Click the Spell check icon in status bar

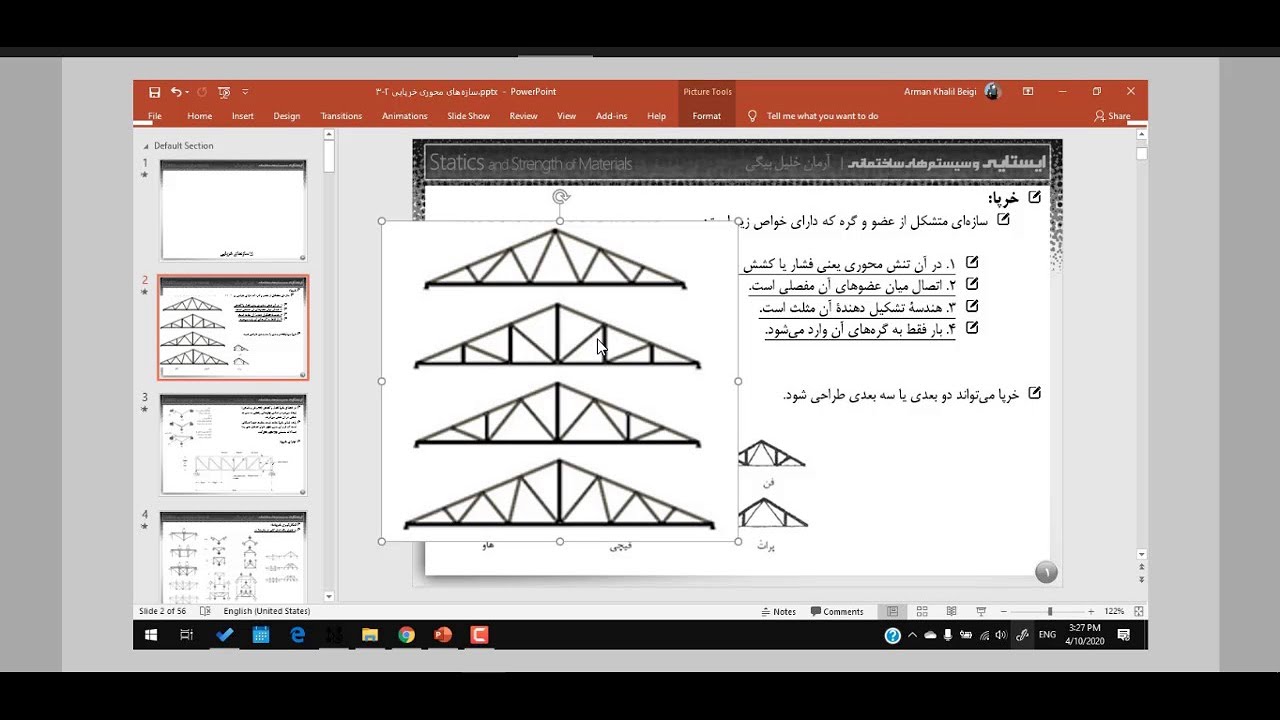[205, 611]
